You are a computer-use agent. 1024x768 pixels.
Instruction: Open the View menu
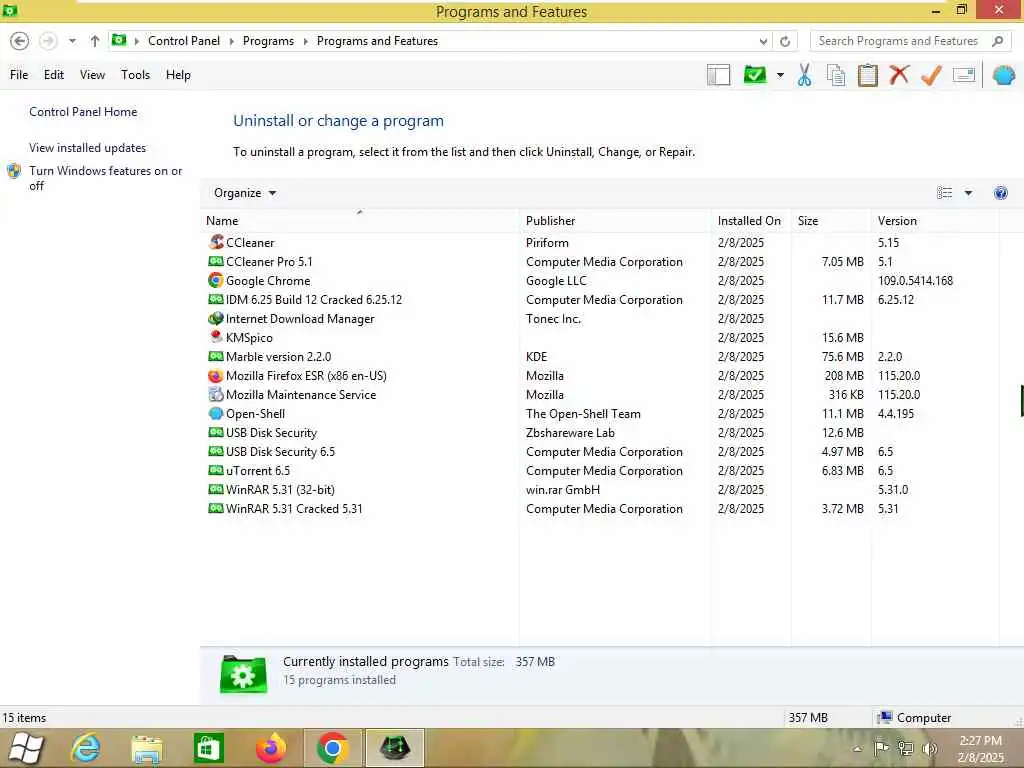click(x=92, y=75)
